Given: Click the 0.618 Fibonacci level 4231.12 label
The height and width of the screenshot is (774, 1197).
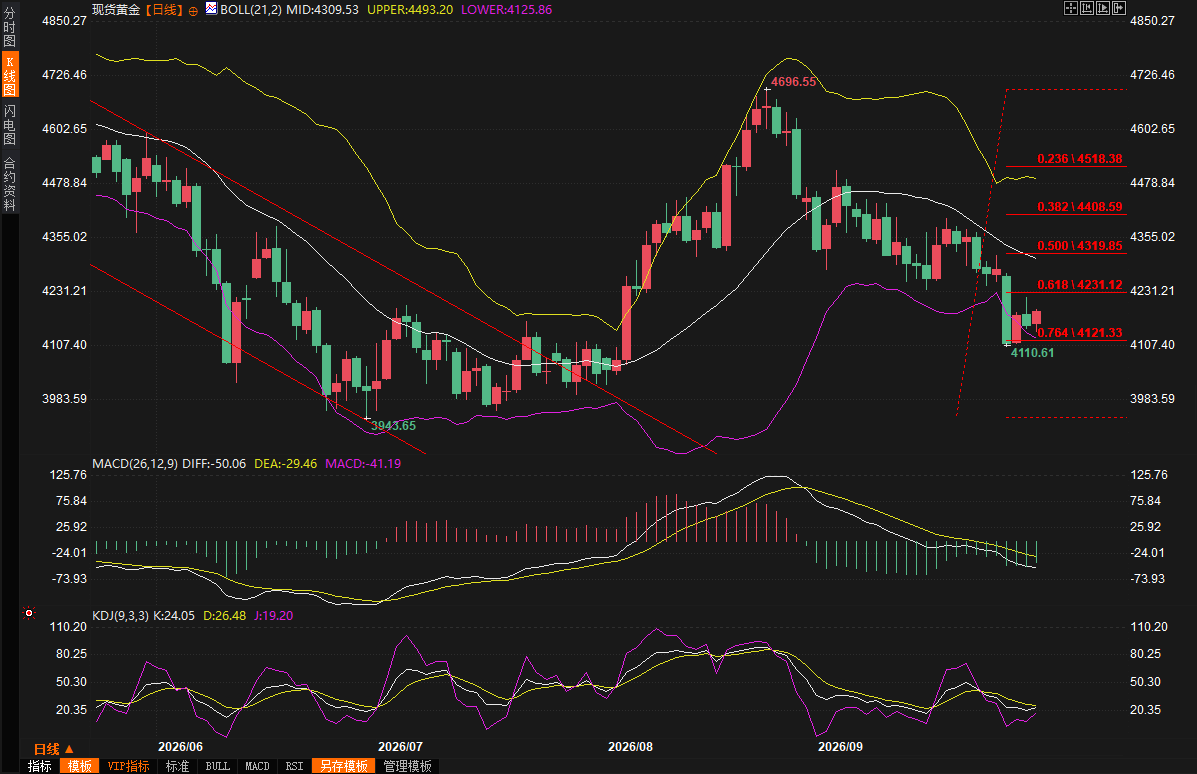Looking at the screenshot, I should pos(1079,285).
